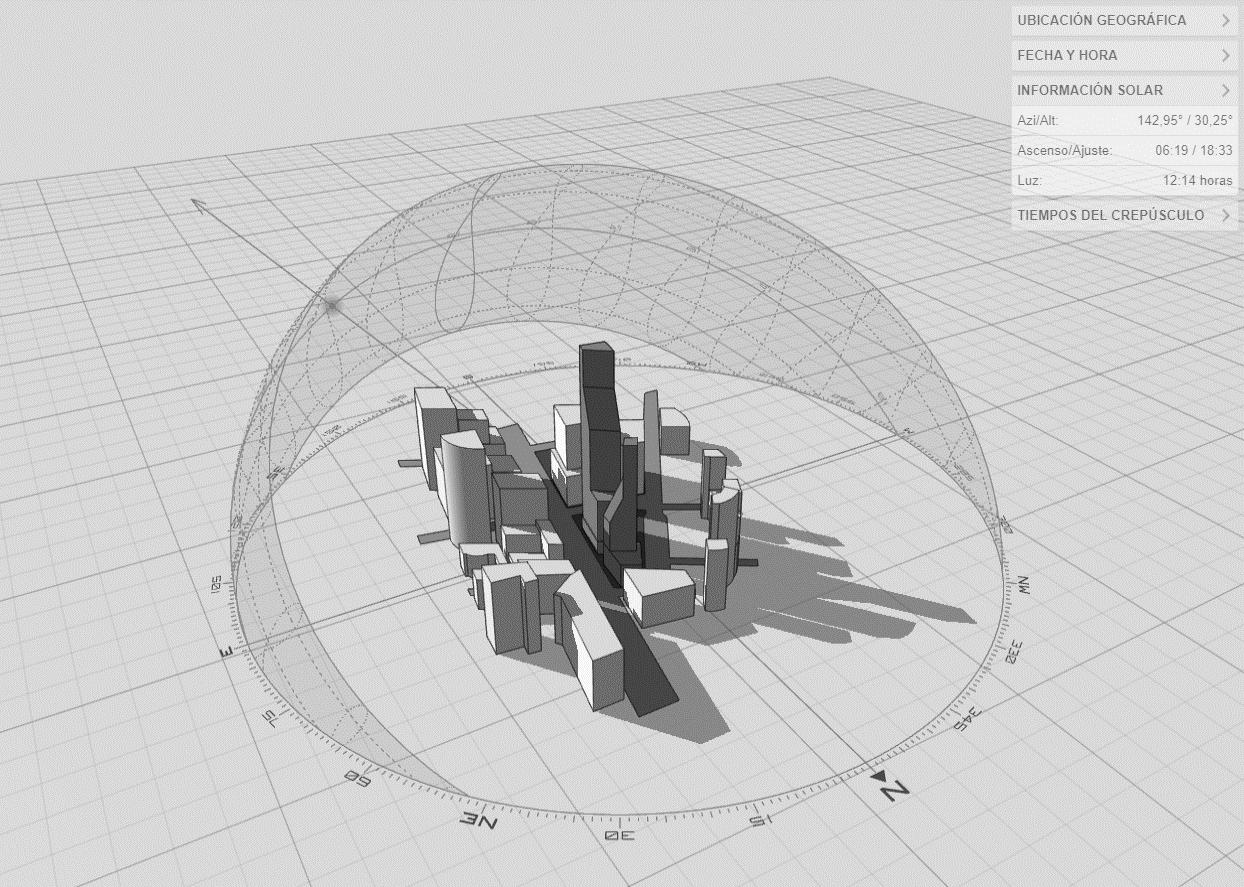
Task: Collapse the INFORMACIÓN SOLAR chevron
Action: coord(1225,90)
